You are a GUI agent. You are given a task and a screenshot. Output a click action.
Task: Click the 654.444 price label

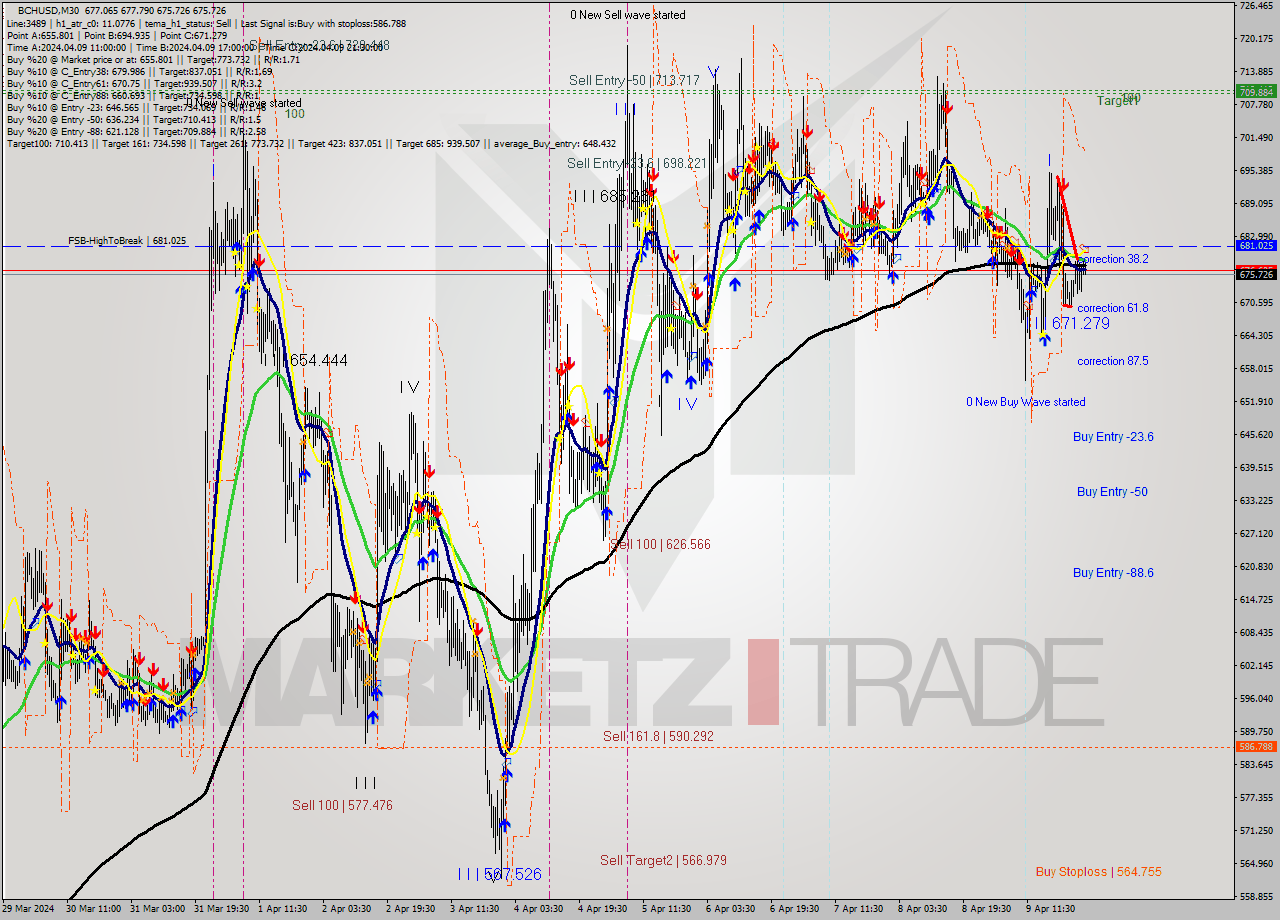coord(319,360)
